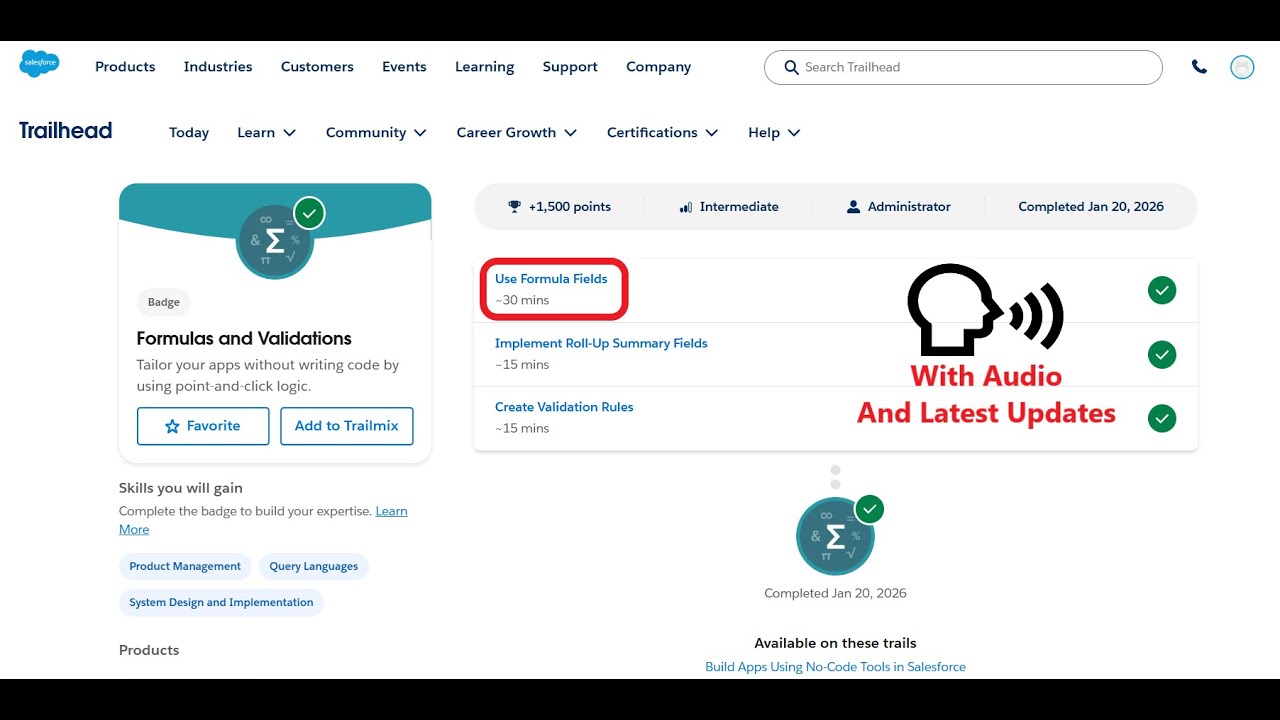
Task: Expand the Learn dropdown menu
Action: [267, 132]
